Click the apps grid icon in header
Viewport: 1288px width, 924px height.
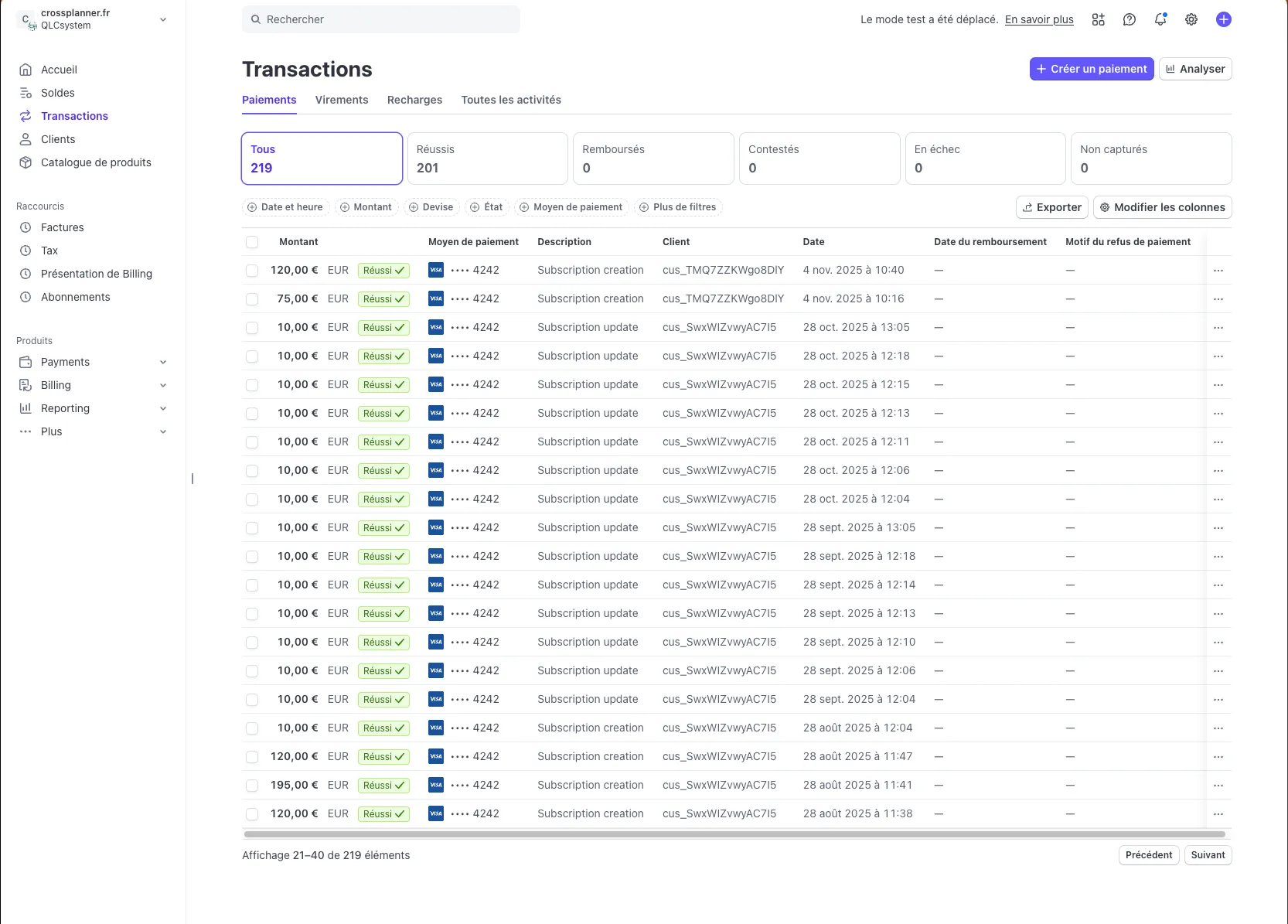[1098, 20]
